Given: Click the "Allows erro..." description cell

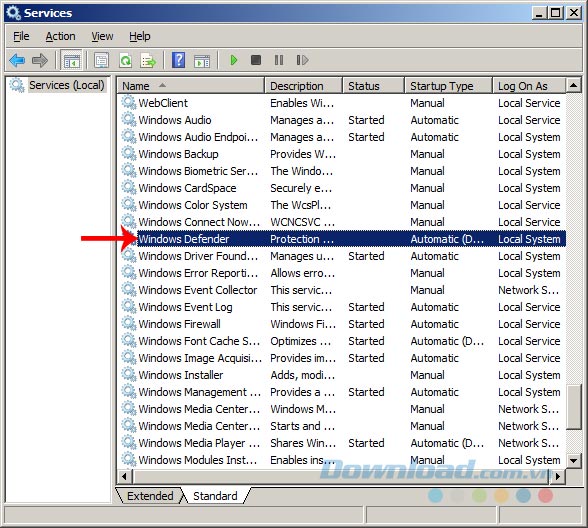Looking at the screenshot, I should (x=302, y=273).
